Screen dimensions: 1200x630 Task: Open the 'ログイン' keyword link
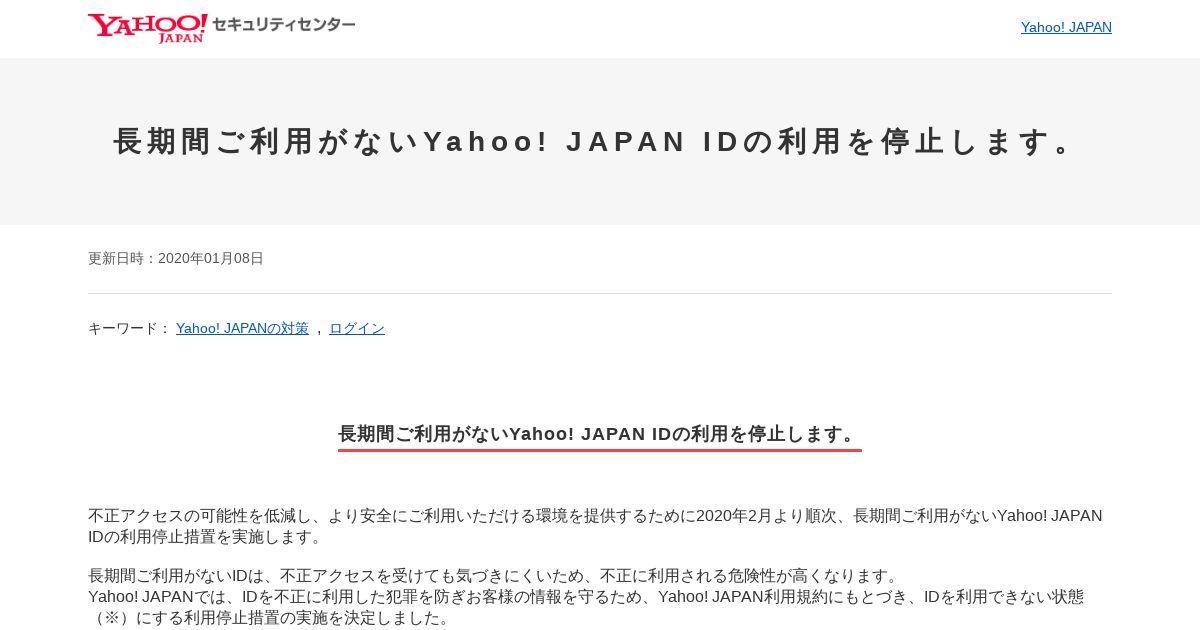(357, 328)
